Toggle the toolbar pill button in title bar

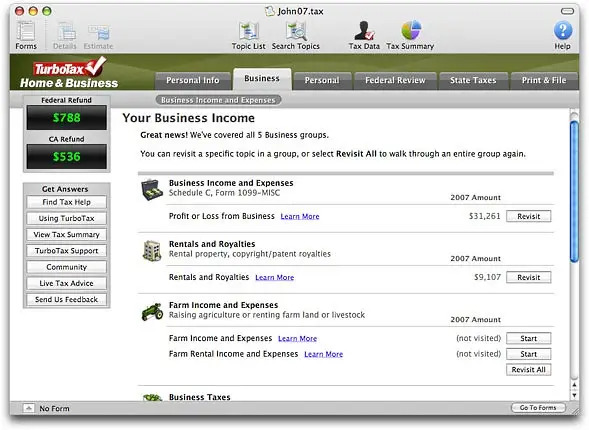pos(567,11)
